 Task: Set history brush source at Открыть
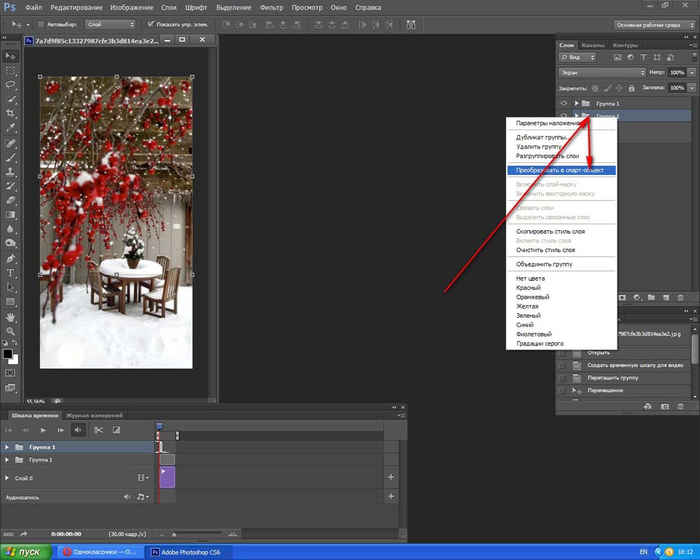[x=562, y=353]
